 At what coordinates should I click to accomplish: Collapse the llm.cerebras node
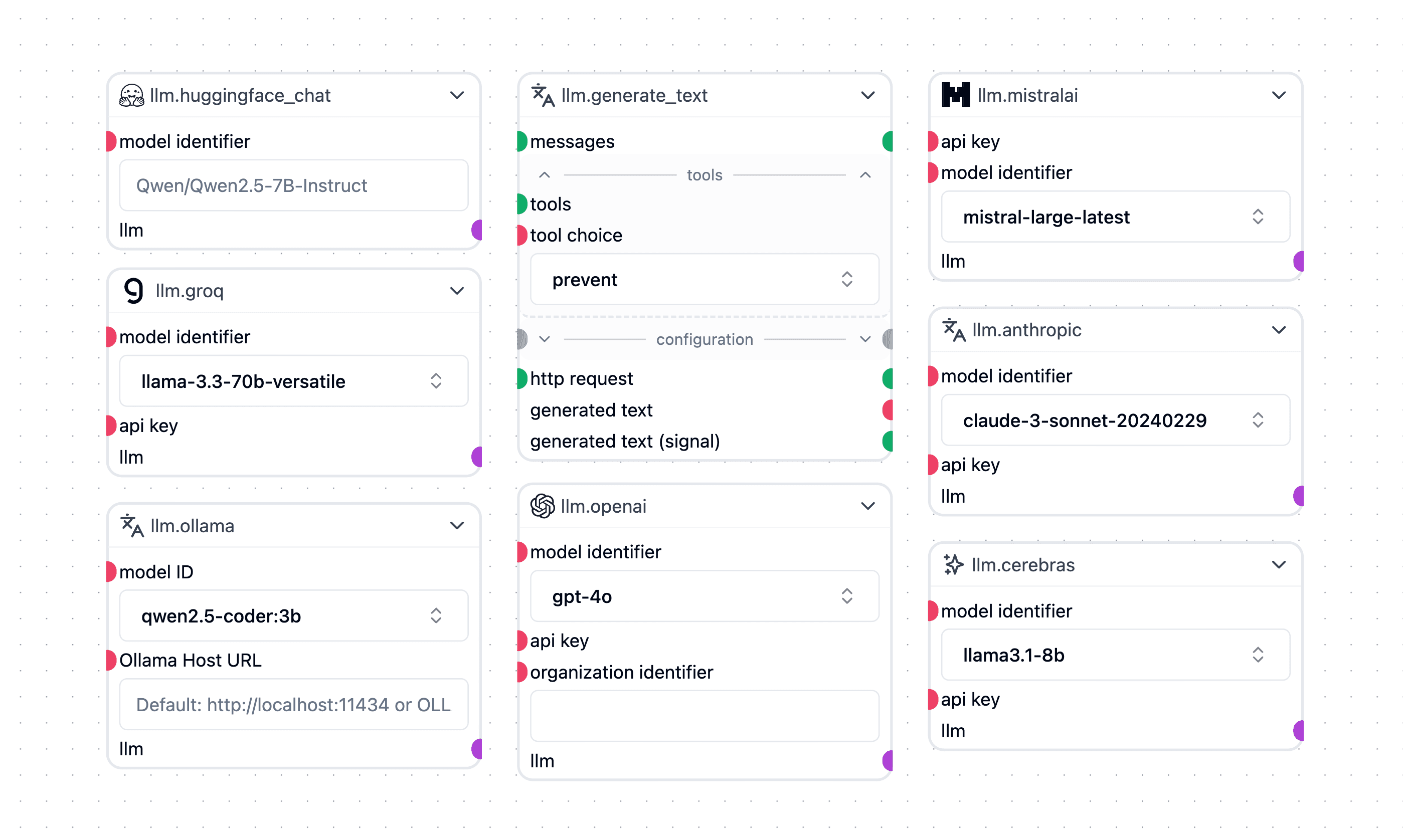click(x=1279, y=565)
